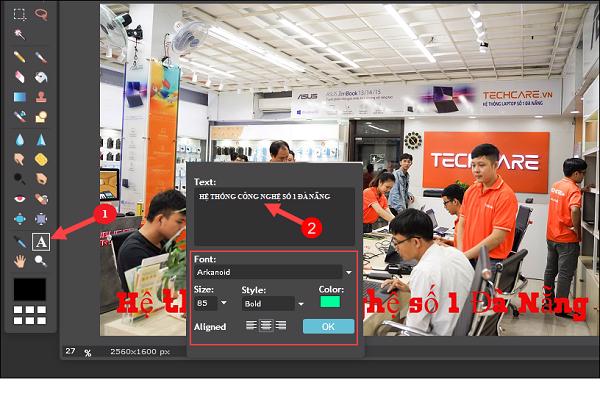
Task: Open the Style dropdown showing Bold
Action: (x=273, y=304)
